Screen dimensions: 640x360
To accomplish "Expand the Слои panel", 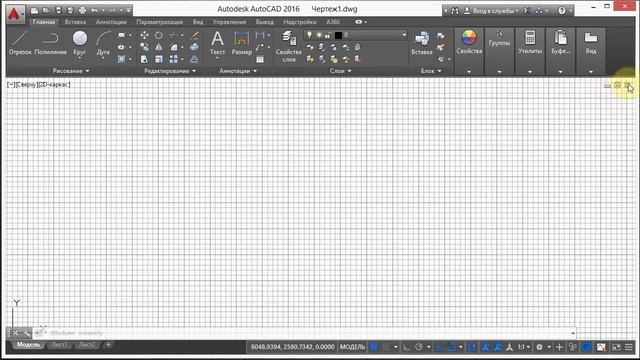I will point(340,71).
